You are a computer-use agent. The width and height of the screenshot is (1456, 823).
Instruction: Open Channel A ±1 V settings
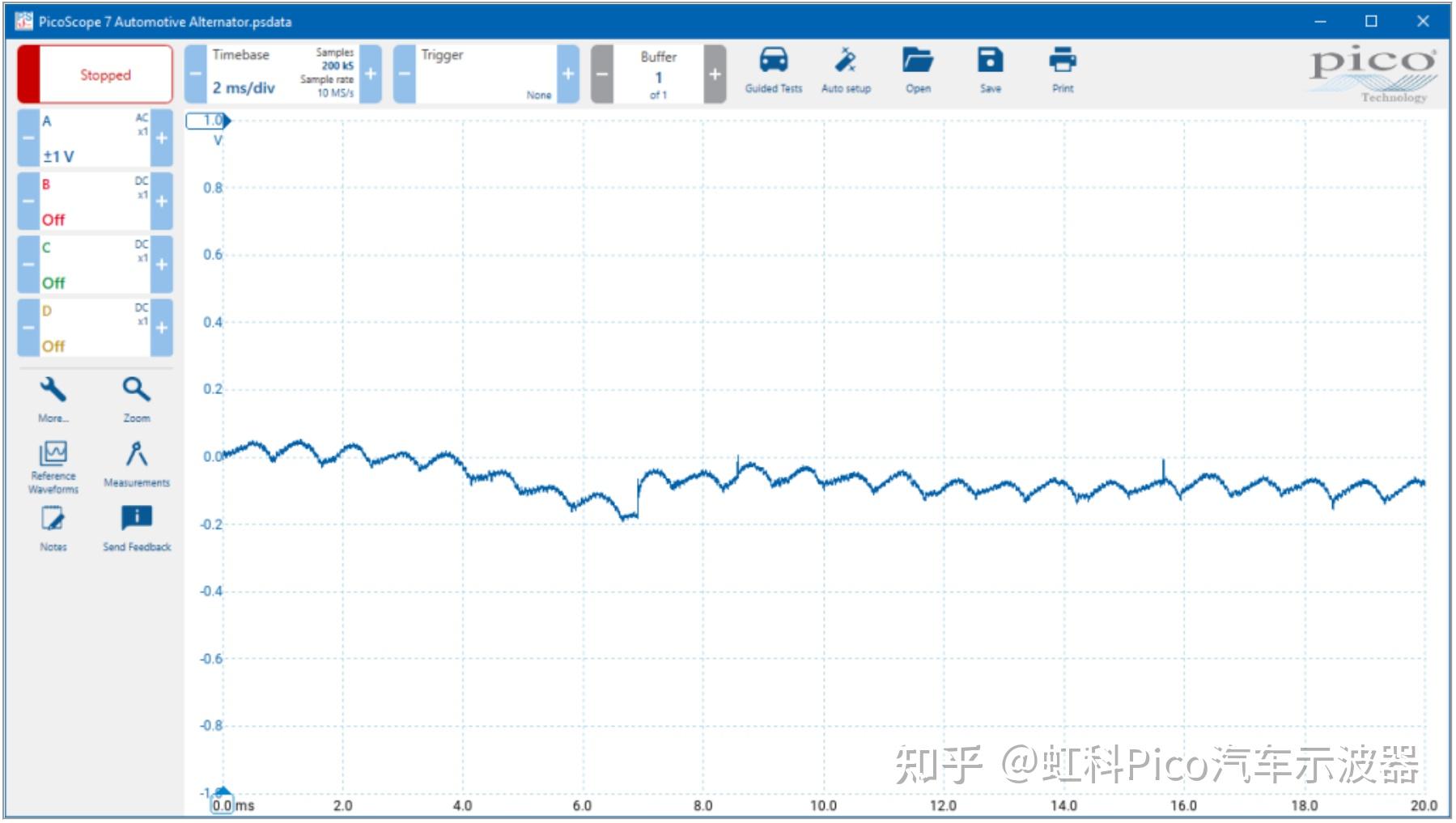pos(95,138)
